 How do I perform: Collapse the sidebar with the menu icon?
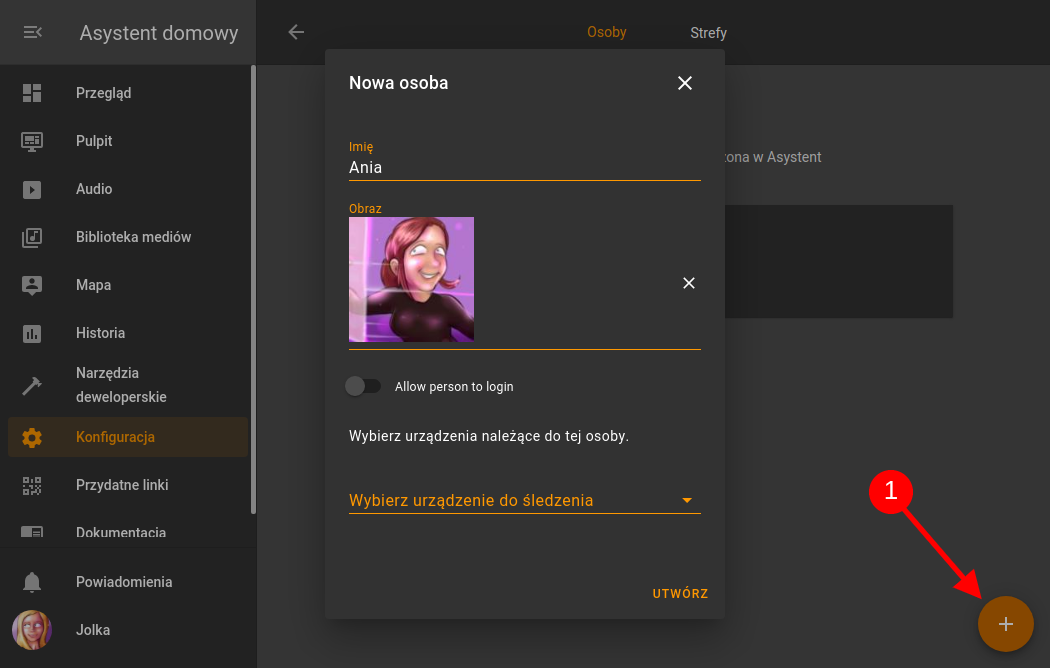(x=32, y=33)
